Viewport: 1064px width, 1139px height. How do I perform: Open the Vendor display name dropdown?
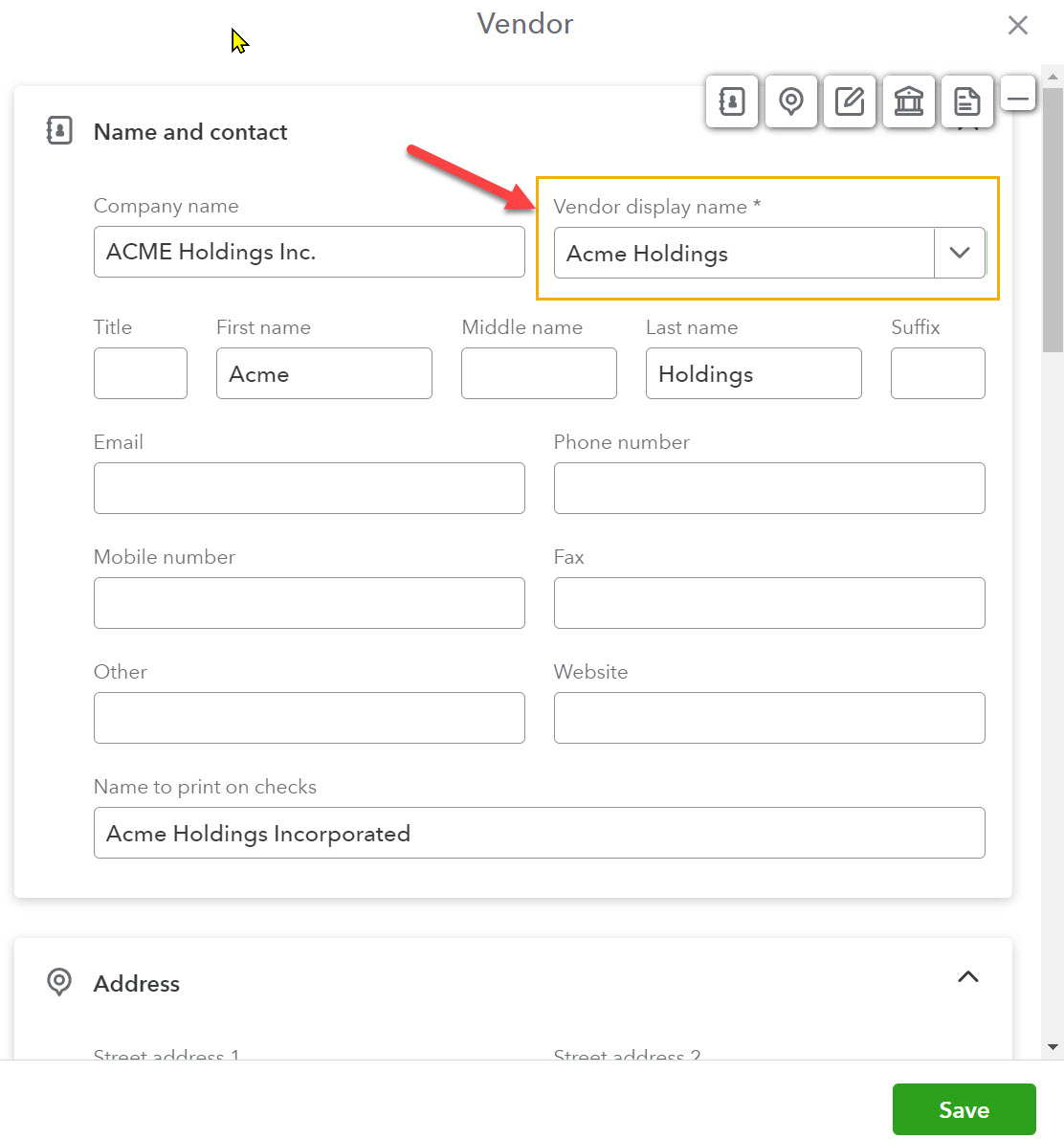pos(960,253)
